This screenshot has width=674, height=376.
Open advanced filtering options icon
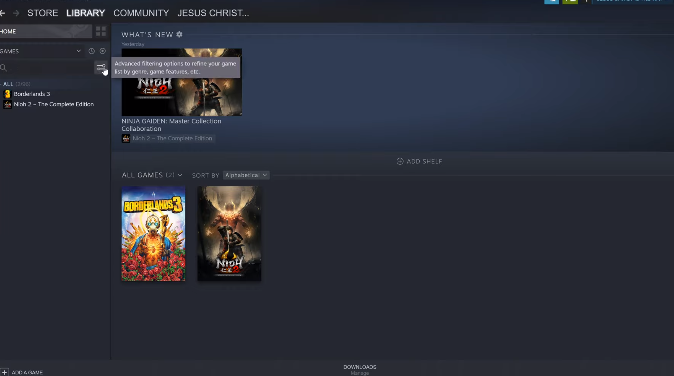coord(101,67)
